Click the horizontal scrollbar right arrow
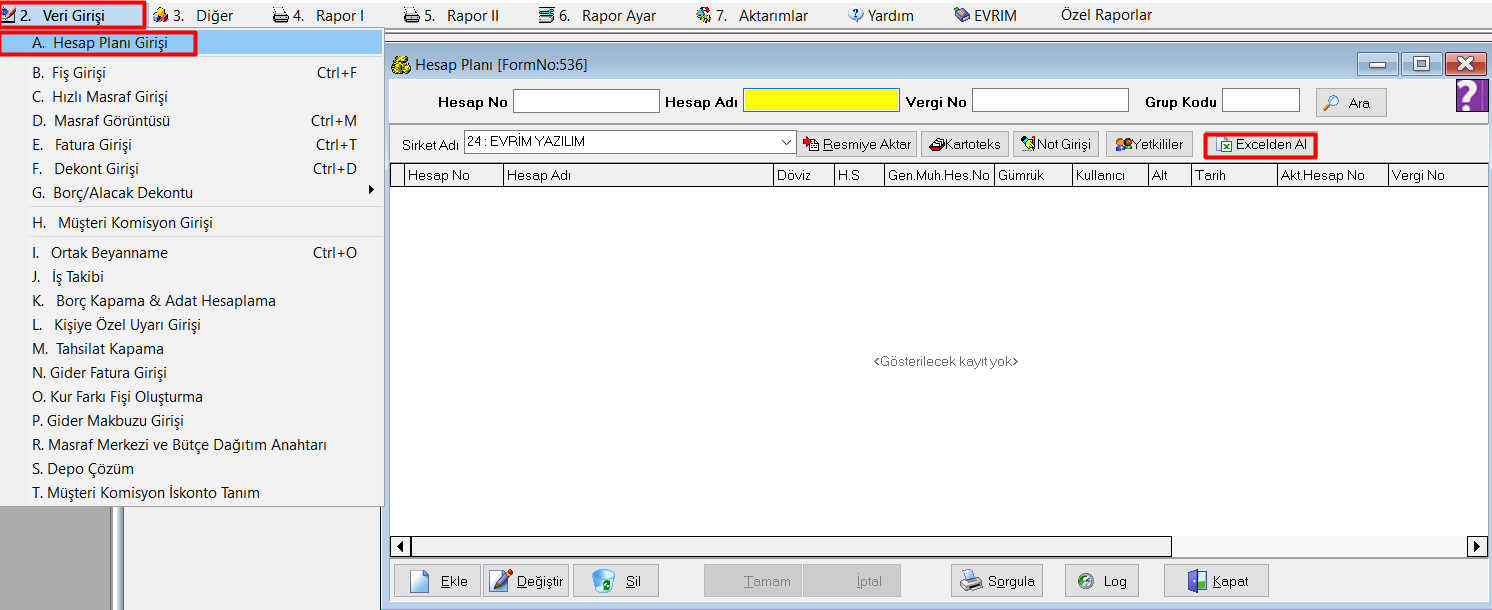The height and width of the screenshot is (610, 1492). tap(1477, 546)
